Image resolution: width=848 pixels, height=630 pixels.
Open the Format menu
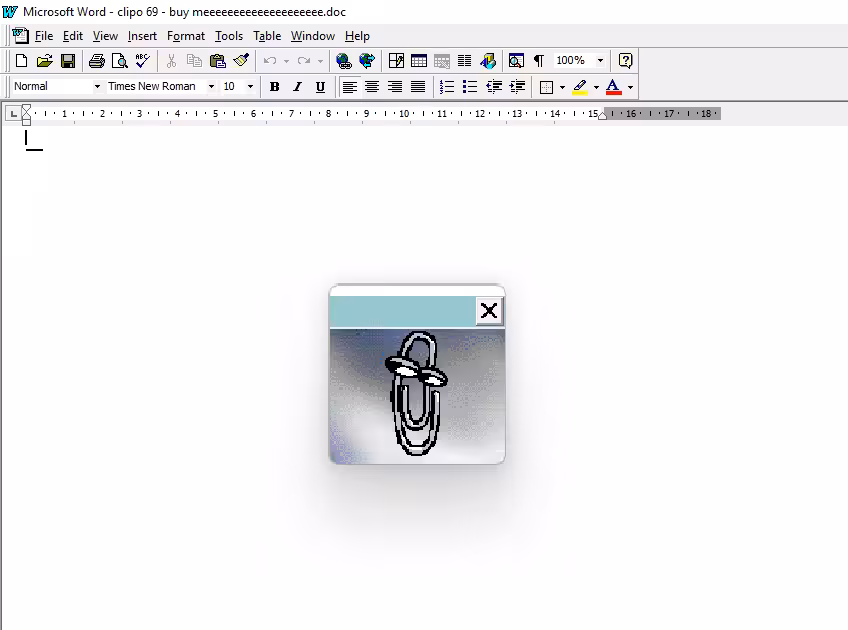186,36
